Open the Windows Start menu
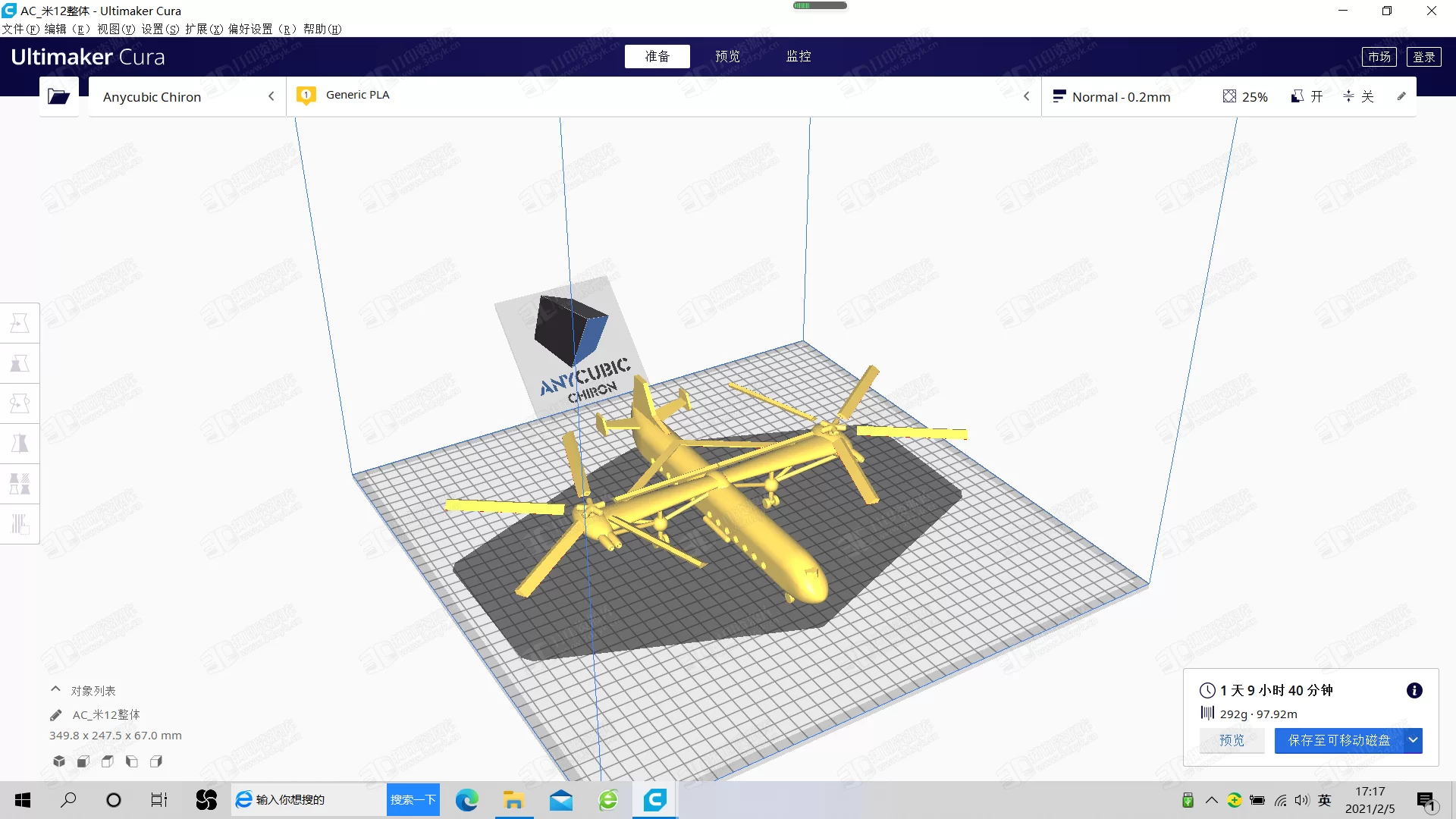 coord(23,800)
